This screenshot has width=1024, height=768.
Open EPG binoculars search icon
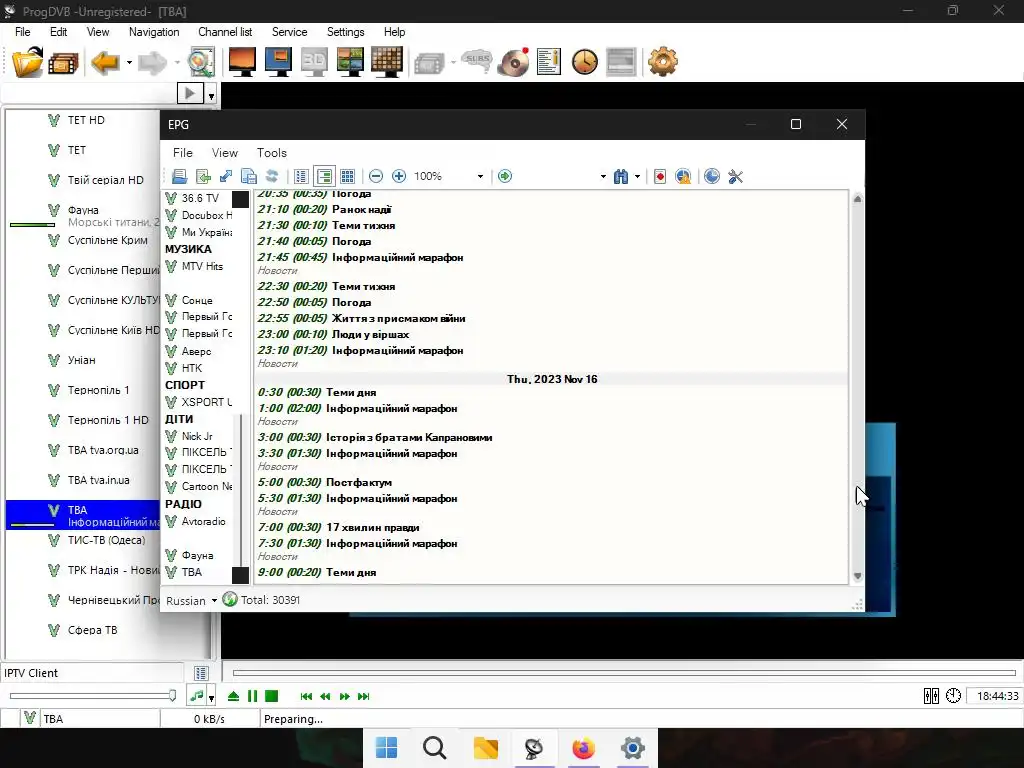[x=620, y=176]
